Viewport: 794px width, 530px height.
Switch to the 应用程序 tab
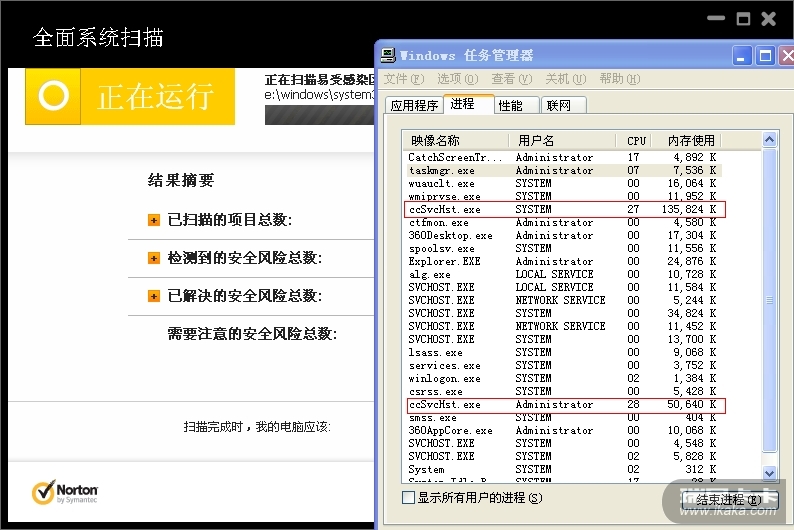(414, 105)
